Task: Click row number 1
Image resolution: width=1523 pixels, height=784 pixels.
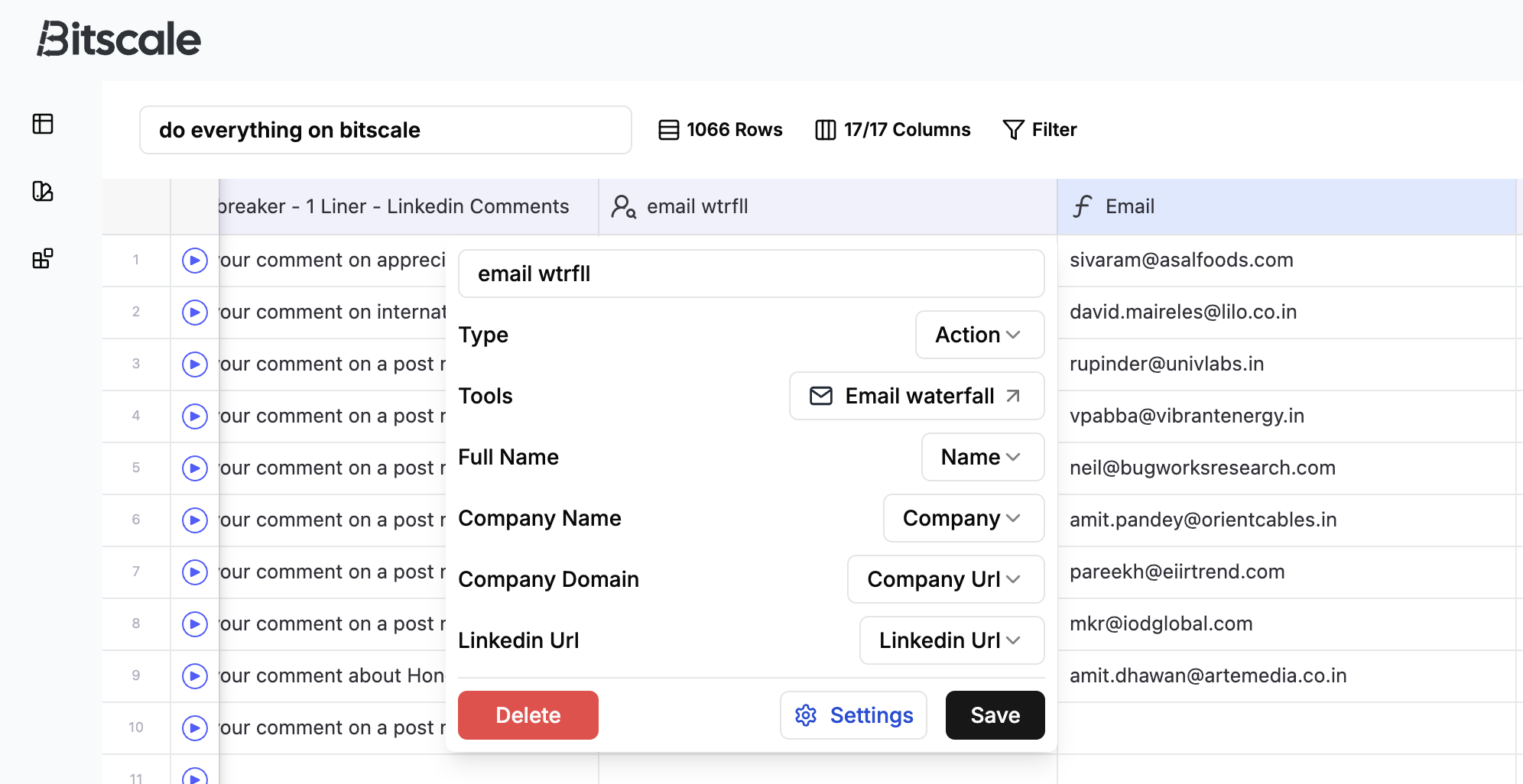Action: coord(136,261)
